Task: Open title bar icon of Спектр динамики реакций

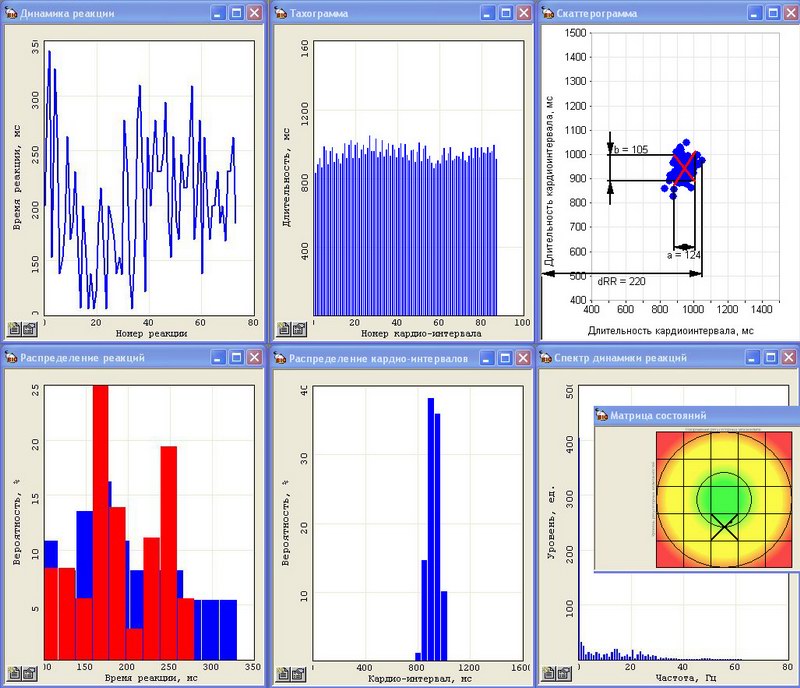Action: click(x=548, y=358)
